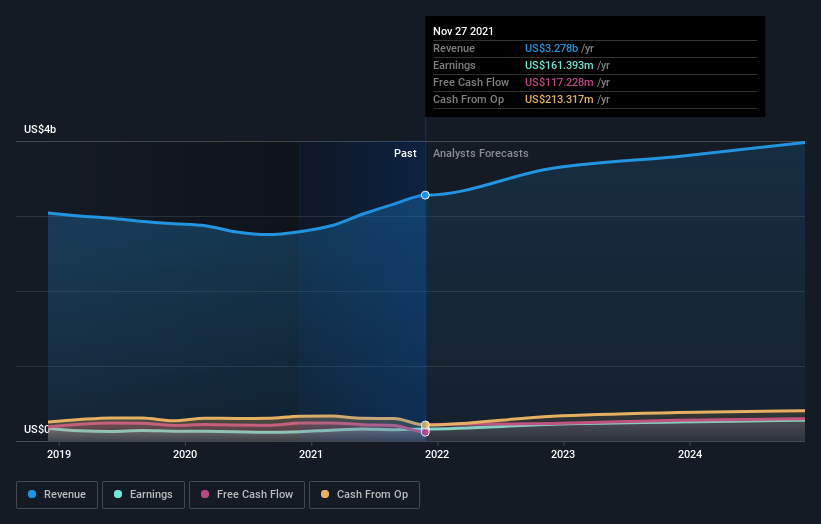Select the 2023 x-axis label

pos(563,454)
